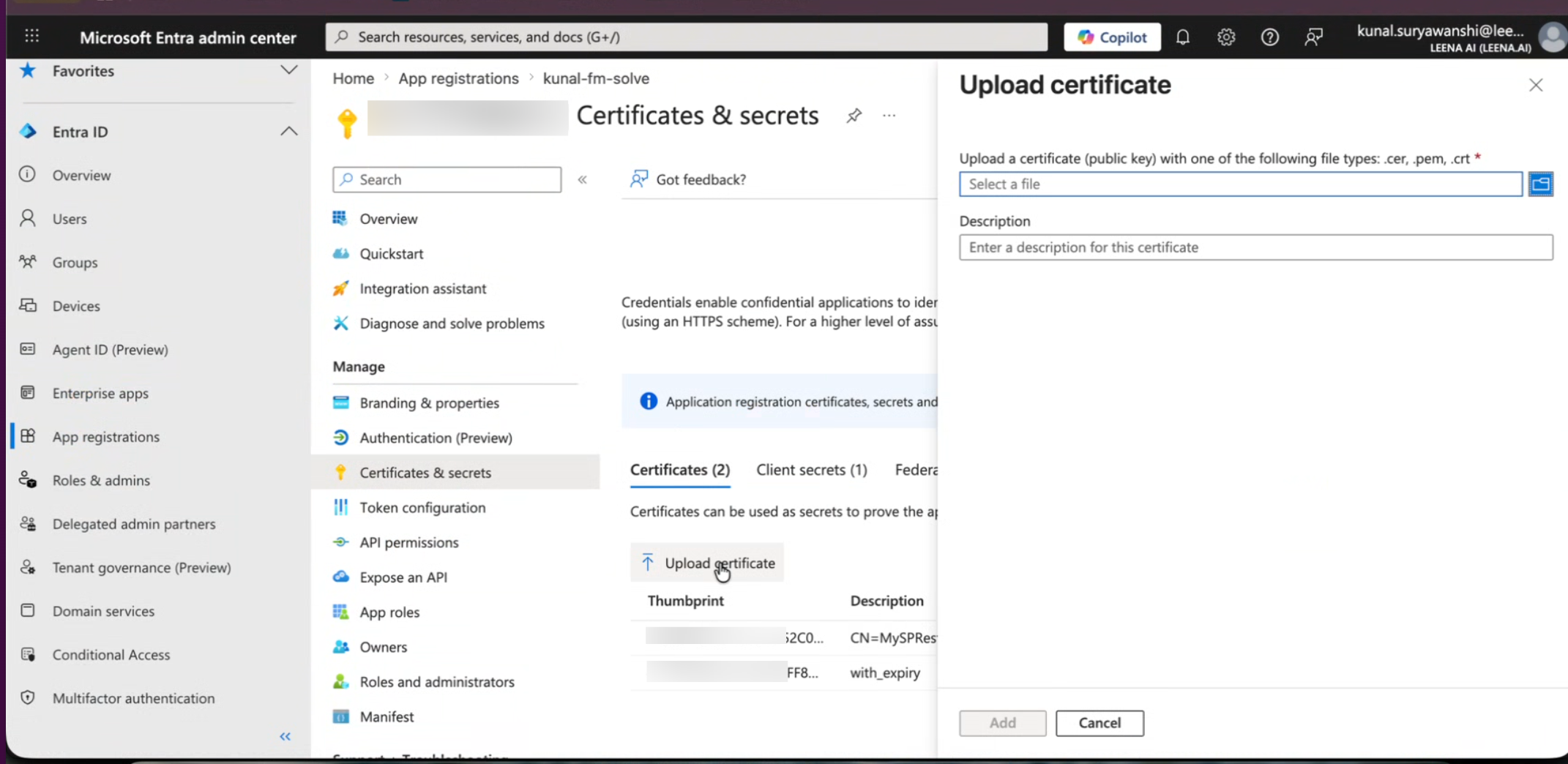Click Cancel in upload panel
1568x764 pixels.
pos(1099,723)
